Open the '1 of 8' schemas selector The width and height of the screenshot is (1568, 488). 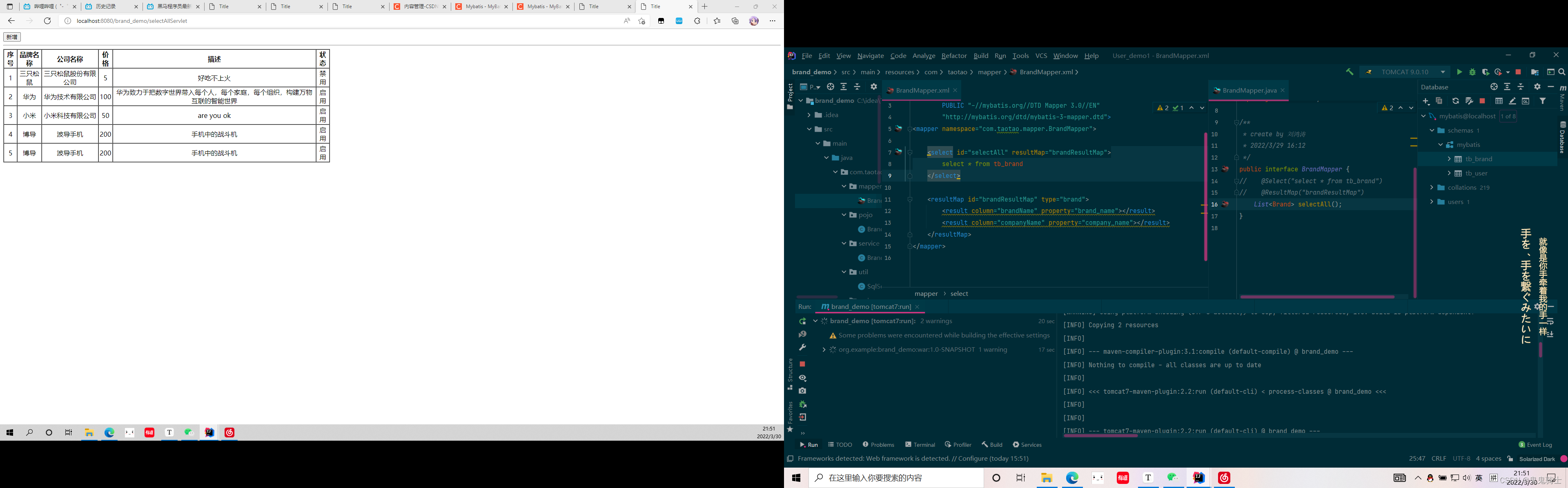[x=1508, y=116]
